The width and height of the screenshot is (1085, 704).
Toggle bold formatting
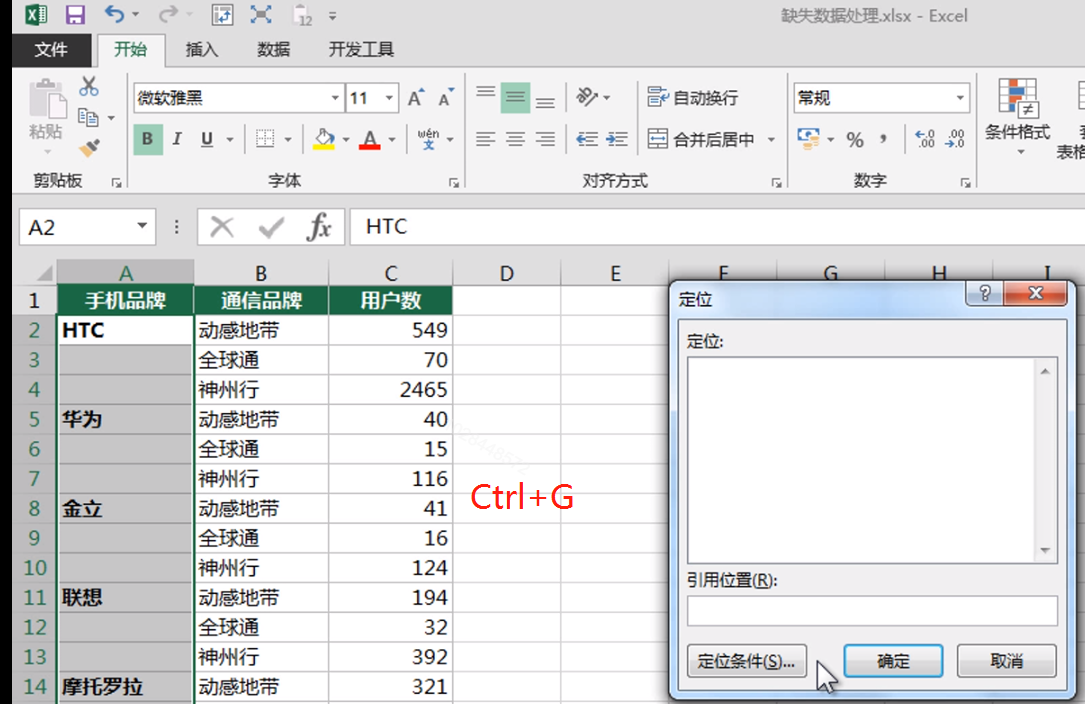click(x=147, y=139)
